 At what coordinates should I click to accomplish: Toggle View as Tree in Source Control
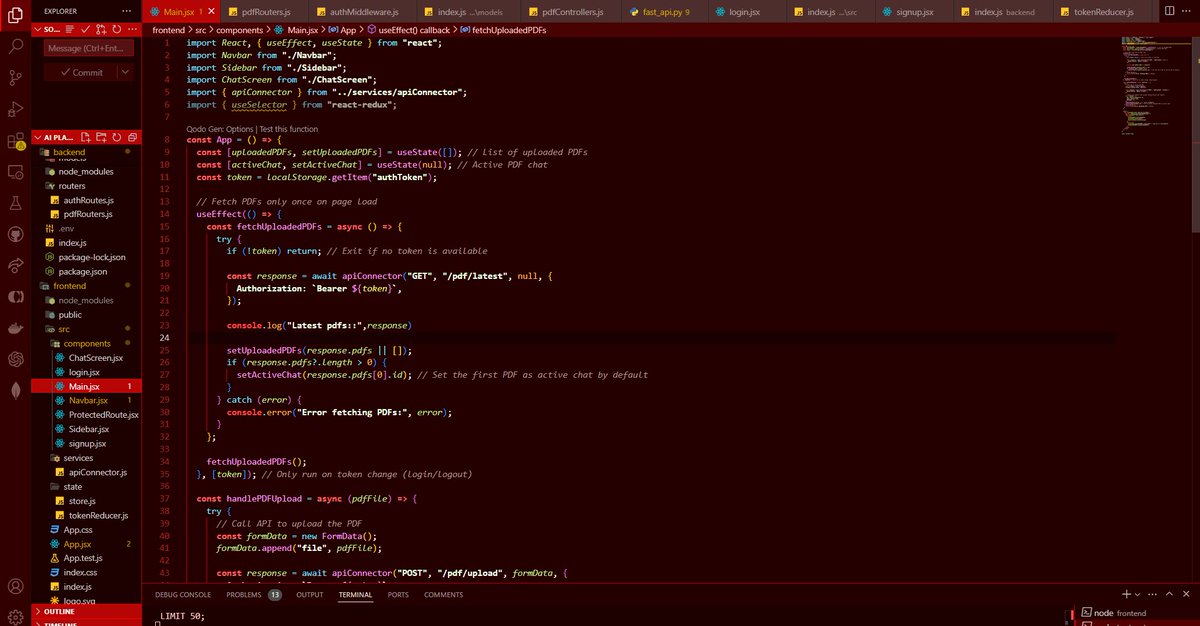click(x=69, y=30)
